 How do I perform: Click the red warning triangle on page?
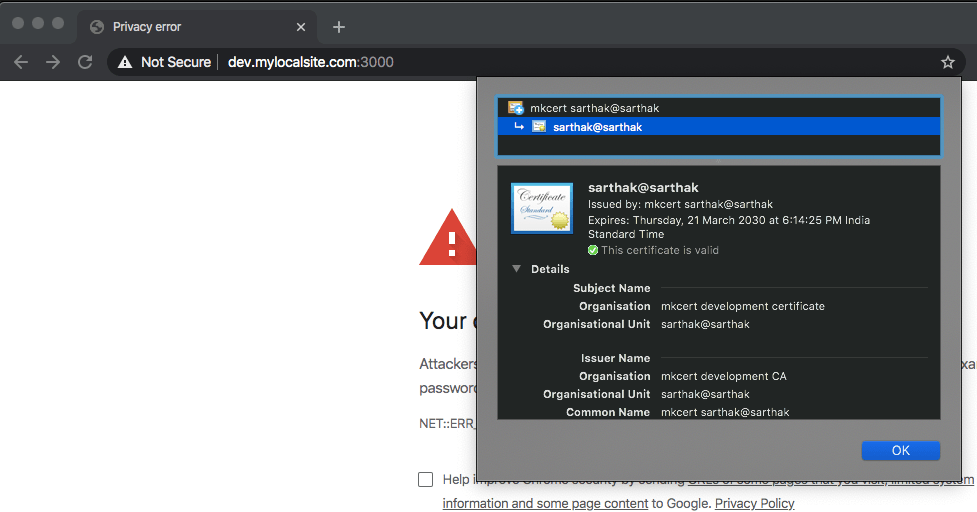coord(448,237)
